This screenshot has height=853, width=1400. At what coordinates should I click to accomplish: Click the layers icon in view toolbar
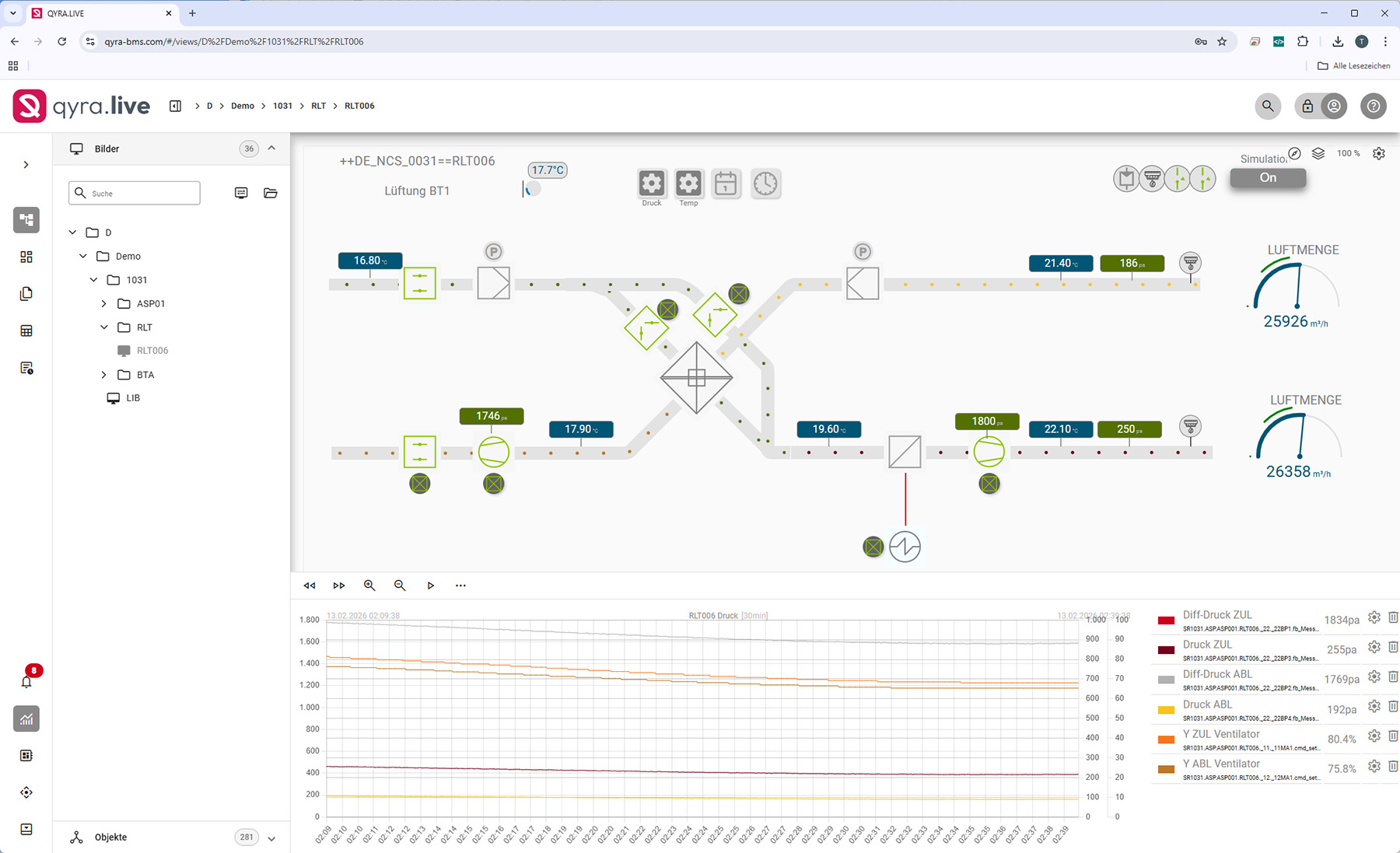pyautogui.click(x=1318, y=154)
